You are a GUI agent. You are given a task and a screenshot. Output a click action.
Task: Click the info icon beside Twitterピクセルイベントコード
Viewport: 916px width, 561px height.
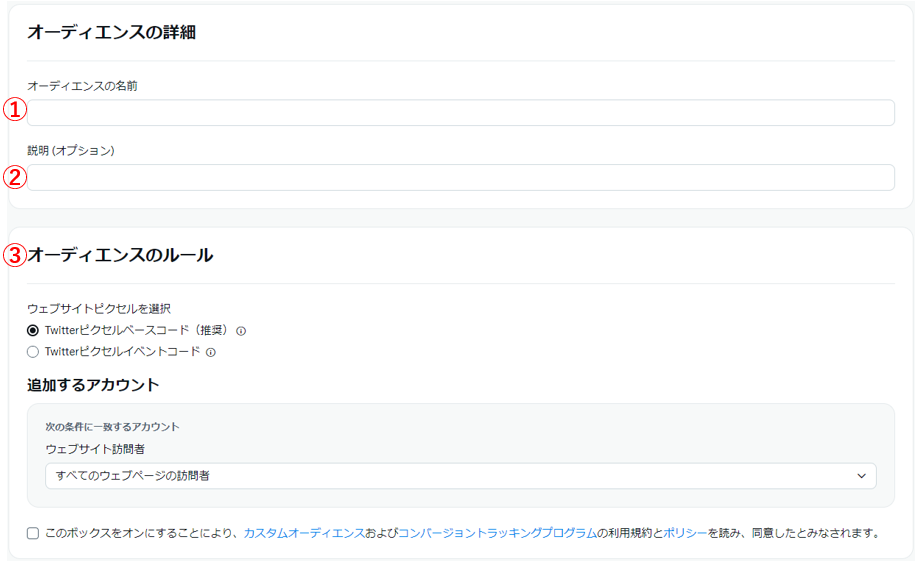211,352
